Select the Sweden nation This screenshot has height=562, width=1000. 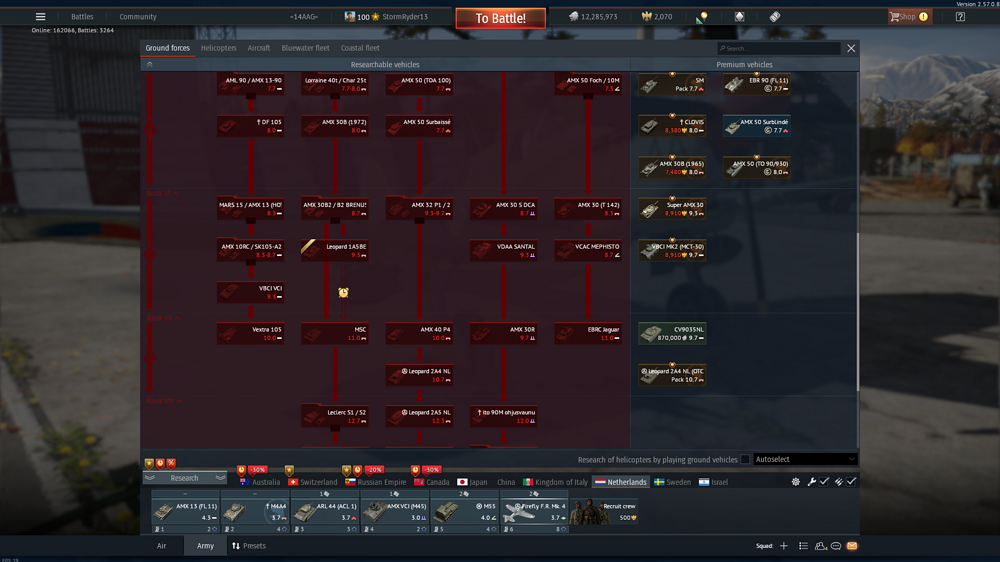[x=672, y=482]
